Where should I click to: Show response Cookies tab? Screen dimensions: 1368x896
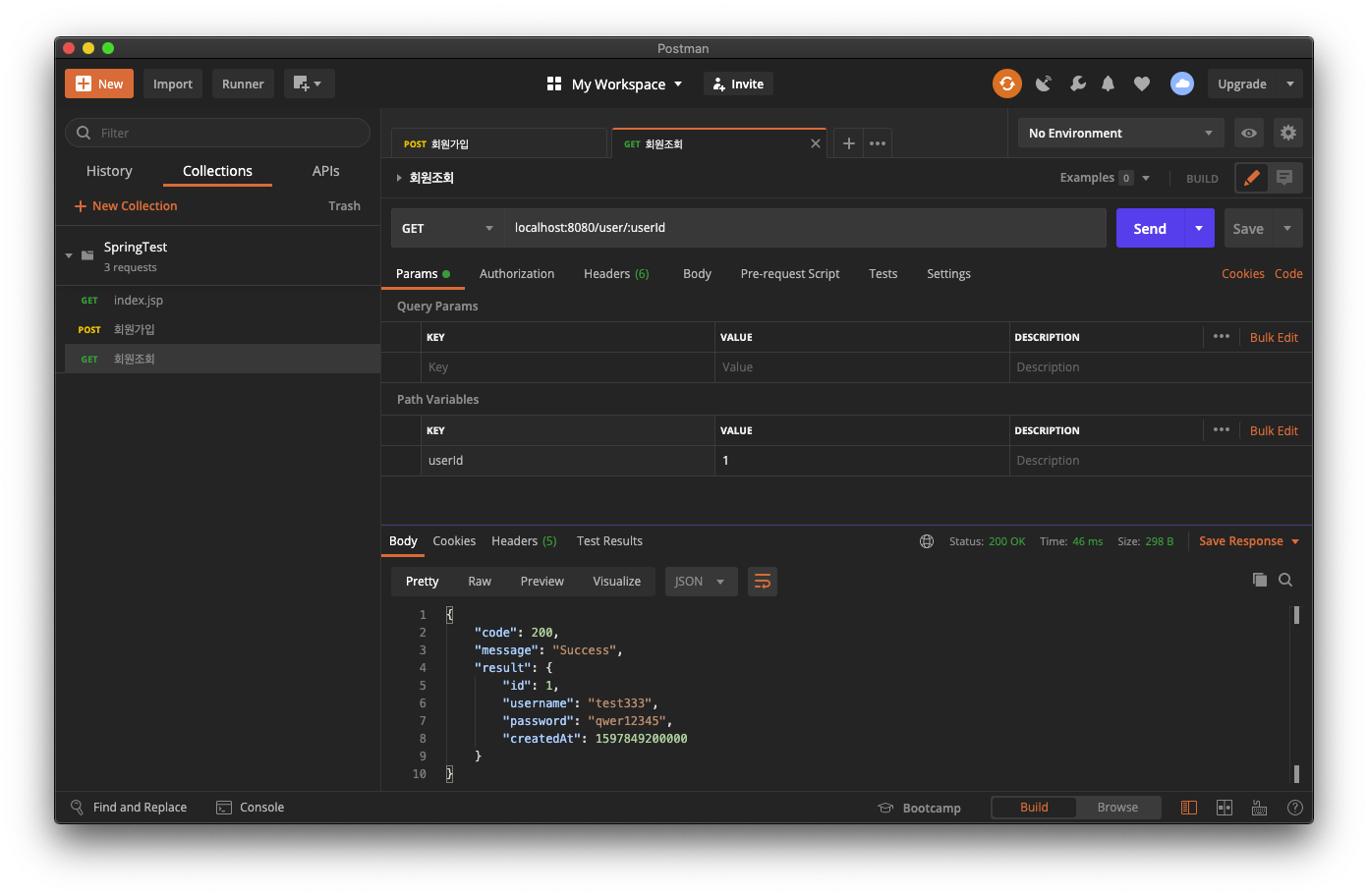(454, 541)
